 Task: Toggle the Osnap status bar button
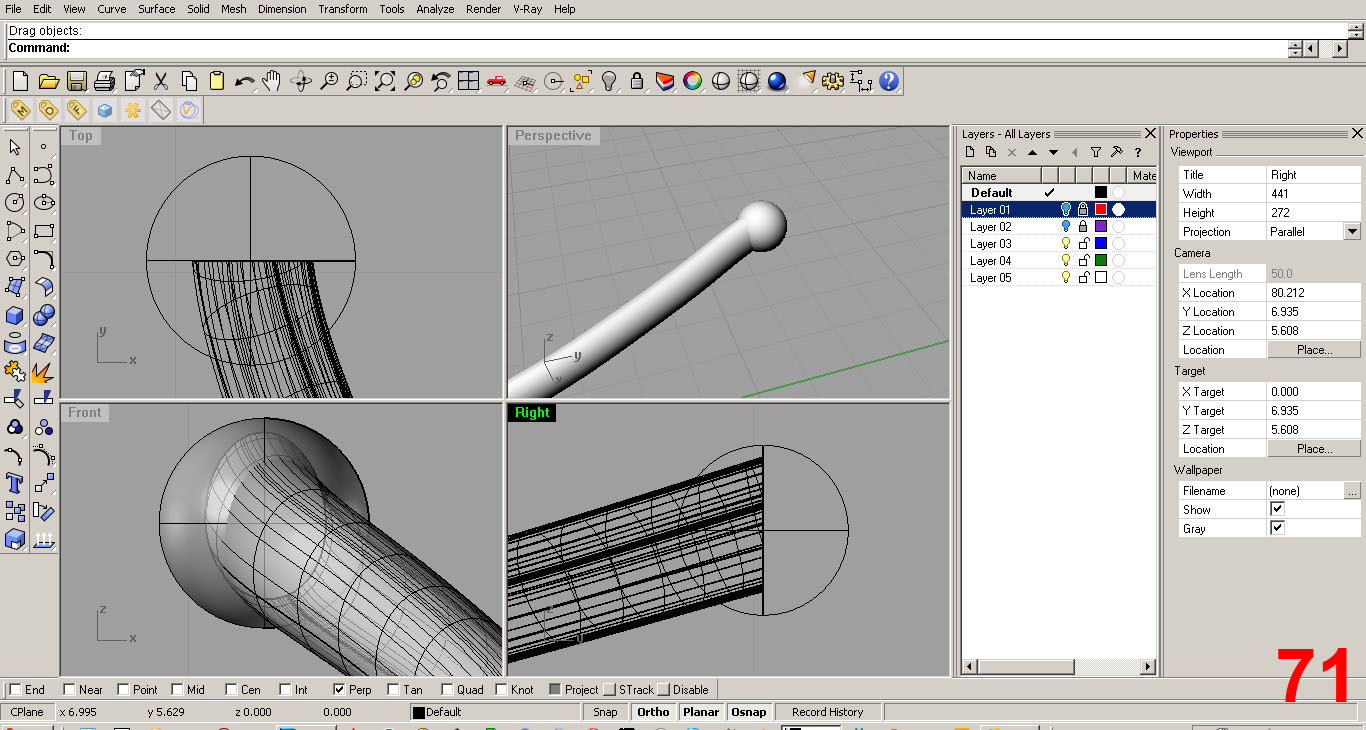click(x=748, y=712)
